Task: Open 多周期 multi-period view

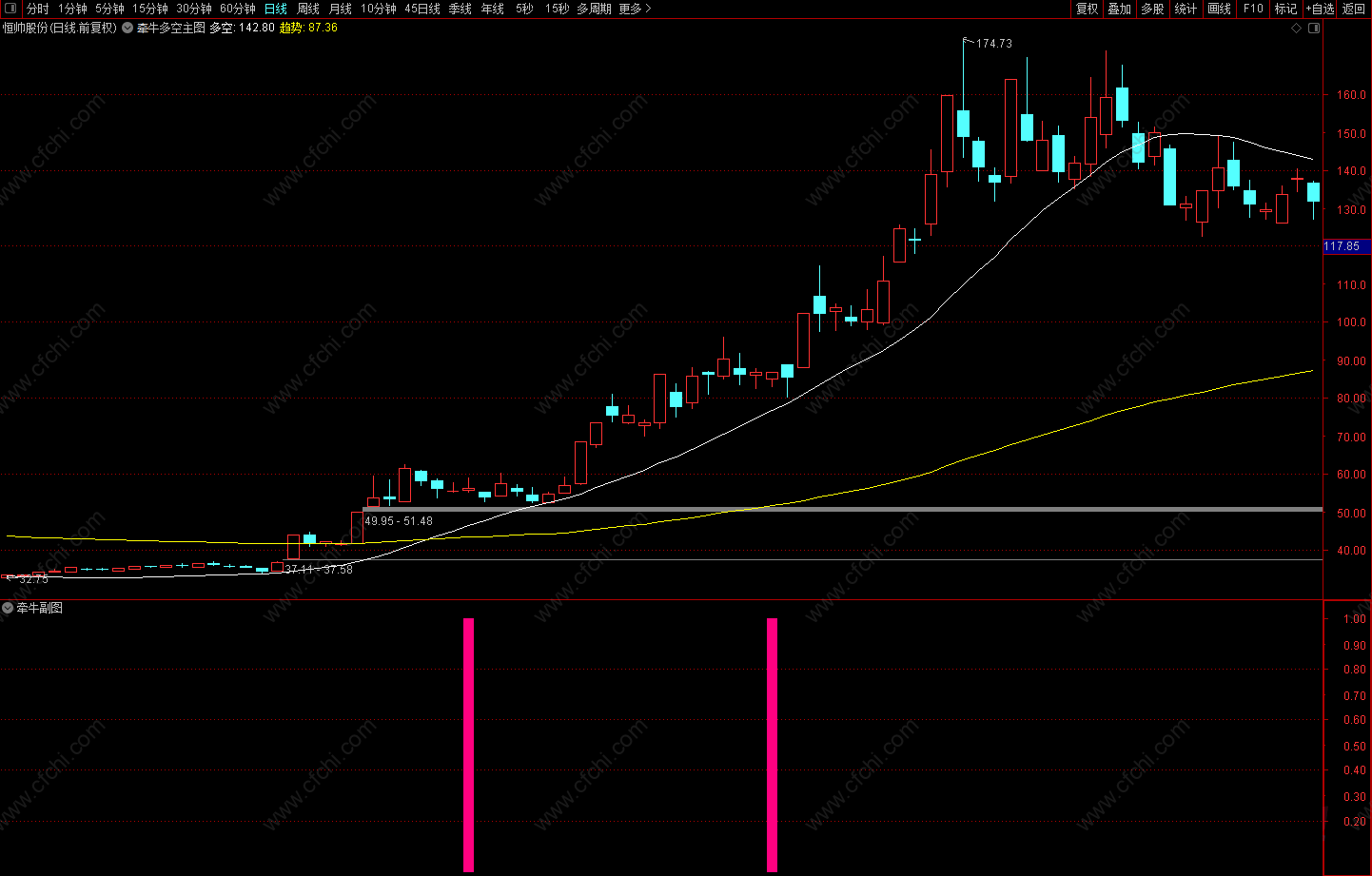Action: pyautogui.click(x=594, y=9)
